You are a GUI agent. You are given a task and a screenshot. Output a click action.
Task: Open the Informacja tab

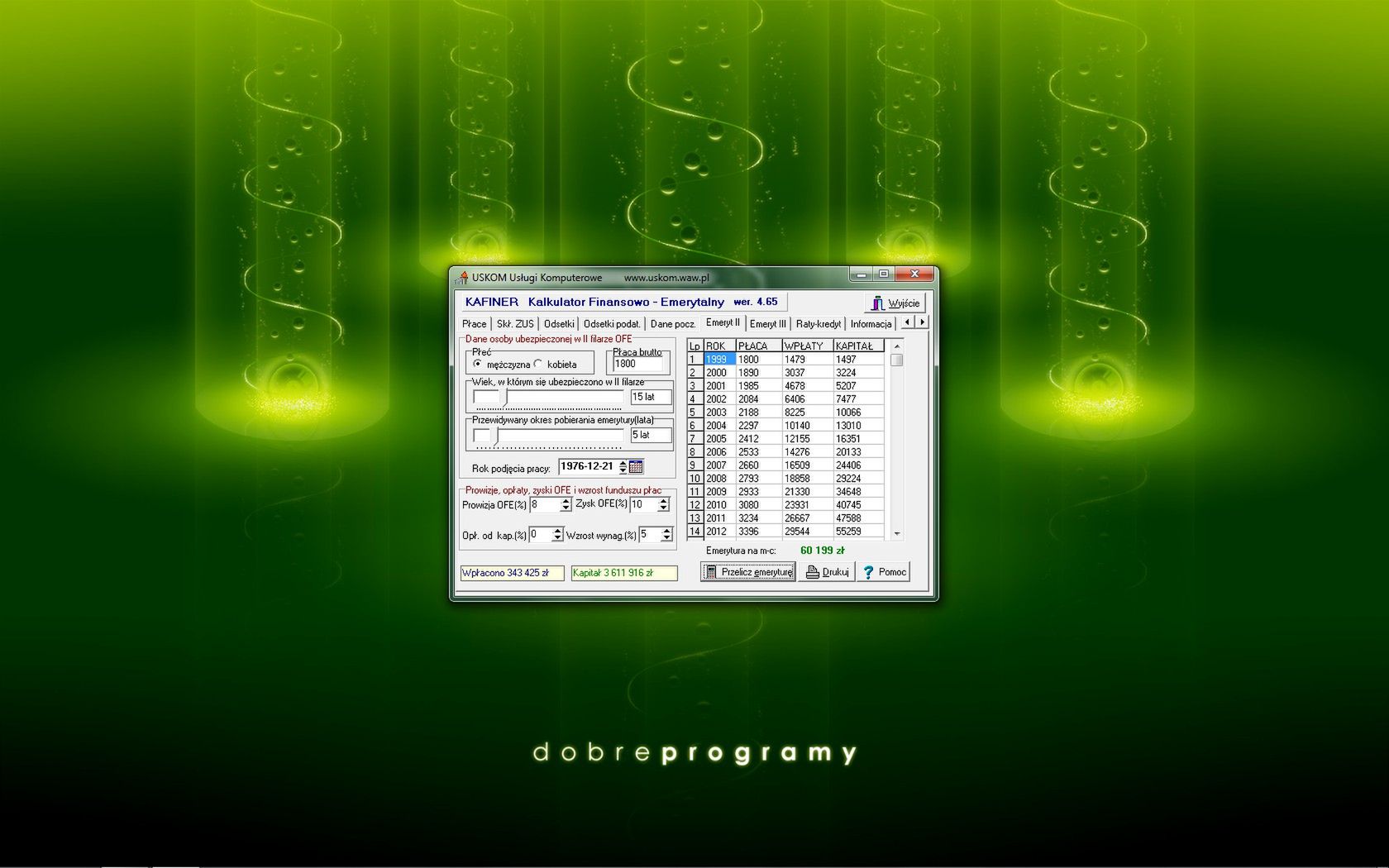click(871, 324)
